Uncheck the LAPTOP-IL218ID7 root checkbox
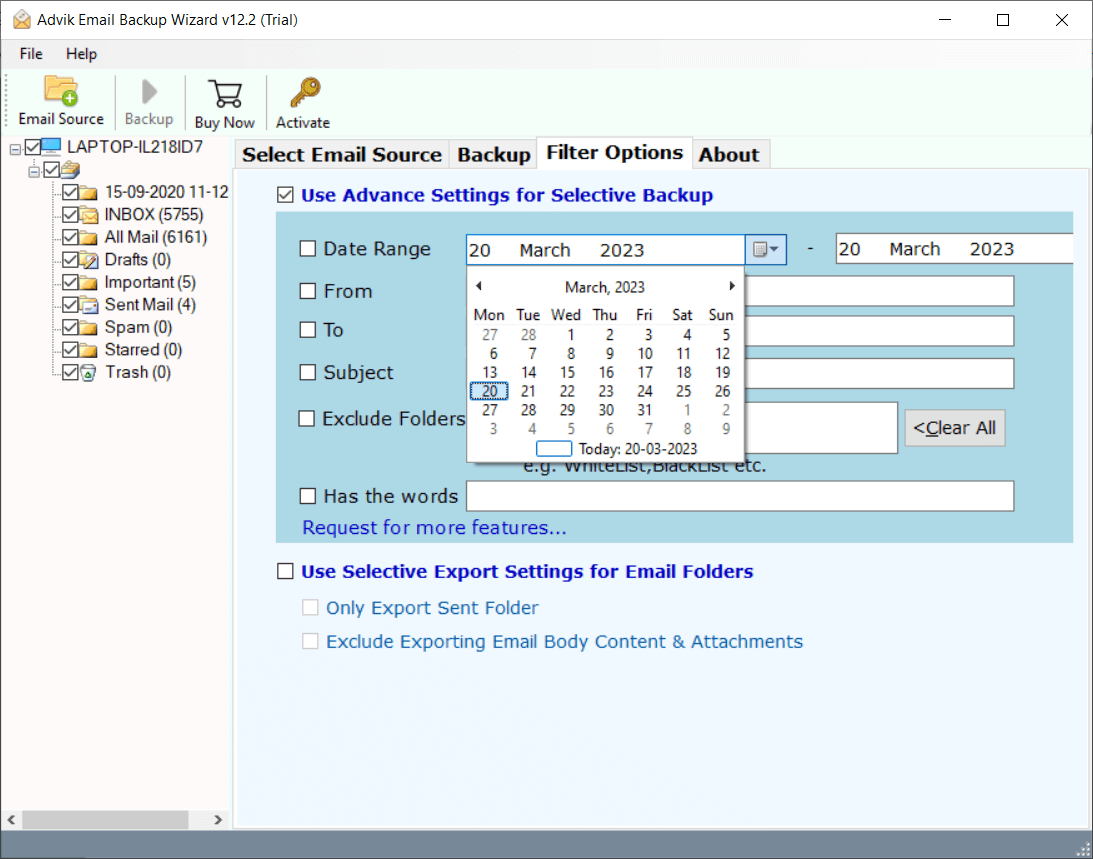Viewport: 1093px width, 859px height. point(33,147)
